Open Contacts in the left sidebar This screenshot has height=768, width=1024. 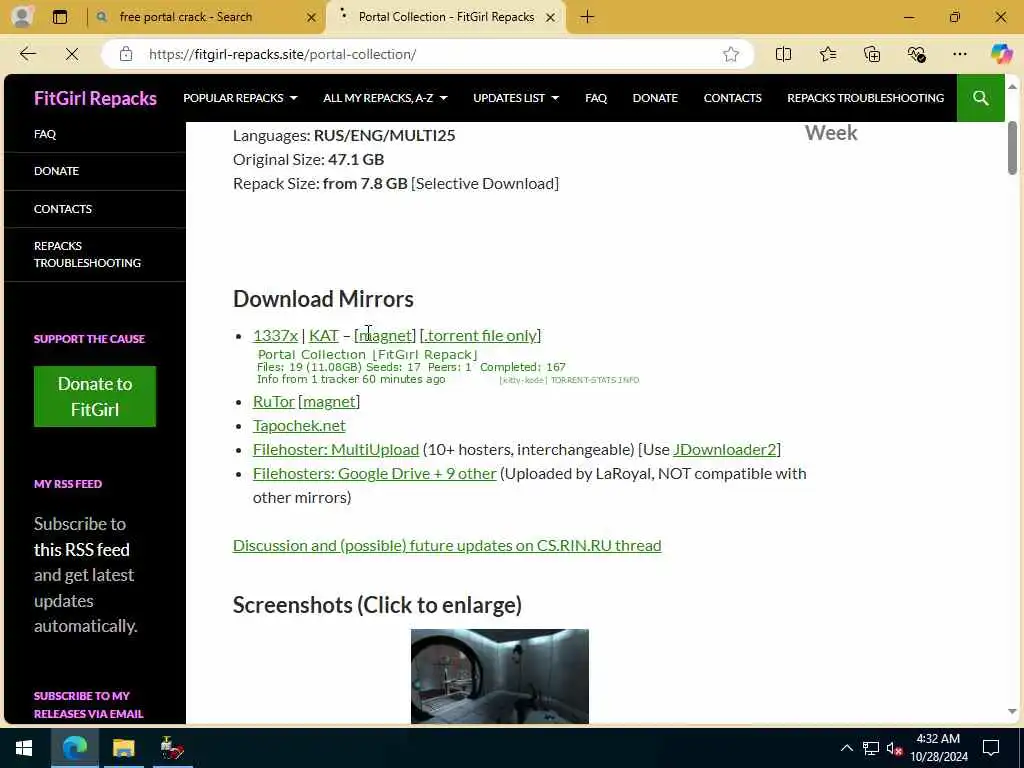click(x=63, y=209)
